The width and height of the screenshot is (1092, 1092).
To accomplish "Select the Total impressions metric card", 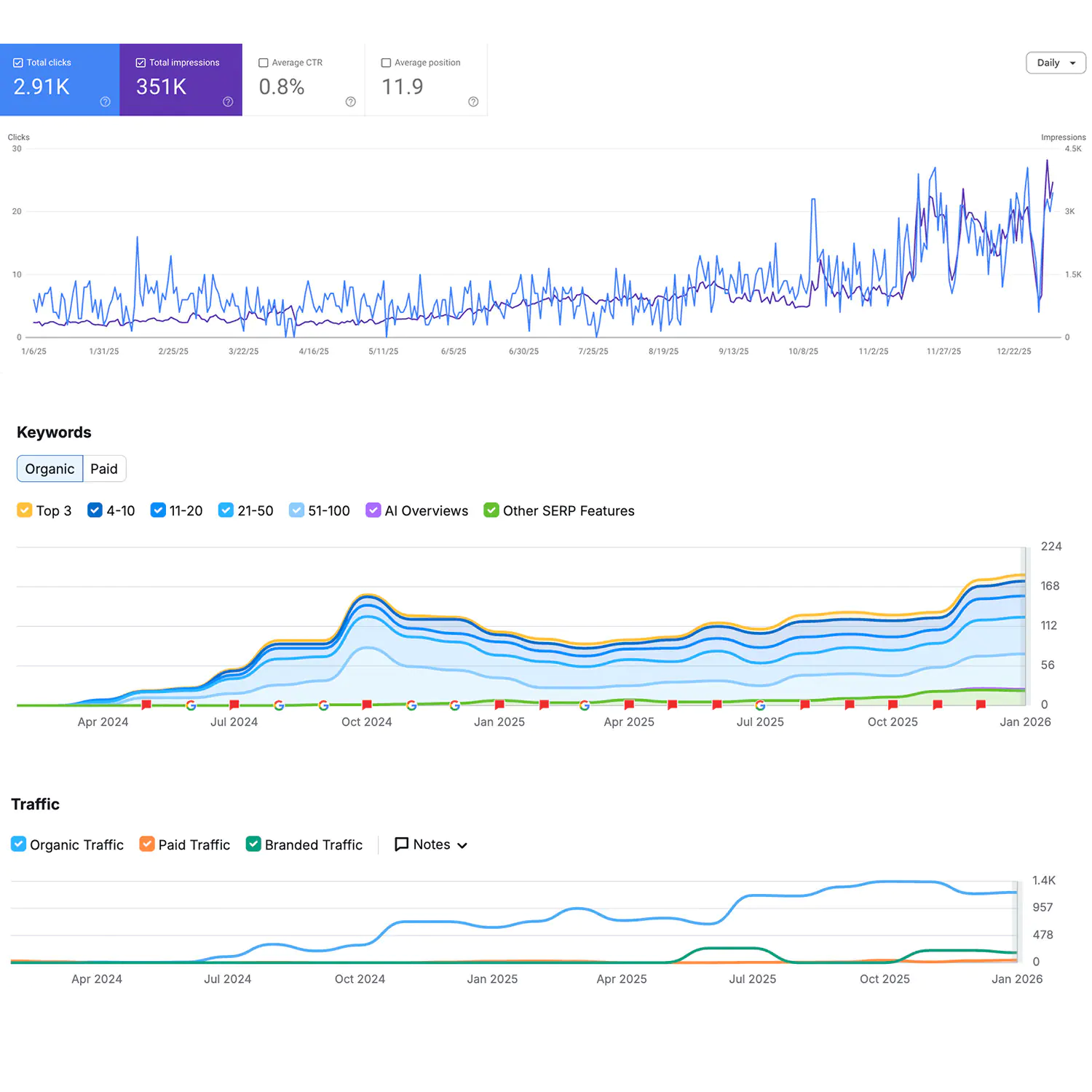I will 181,80.
